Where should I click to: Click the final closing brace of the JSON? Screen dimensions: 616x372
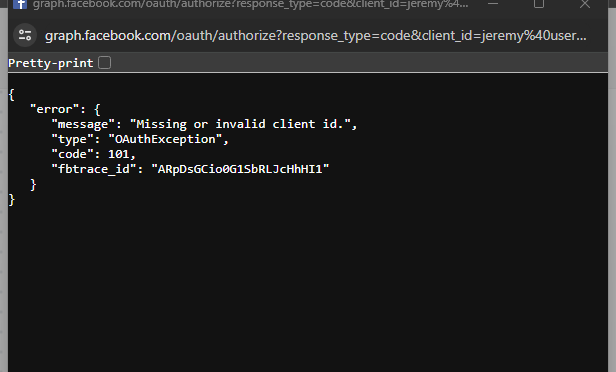pyautogui.click(x=11, y=200)
